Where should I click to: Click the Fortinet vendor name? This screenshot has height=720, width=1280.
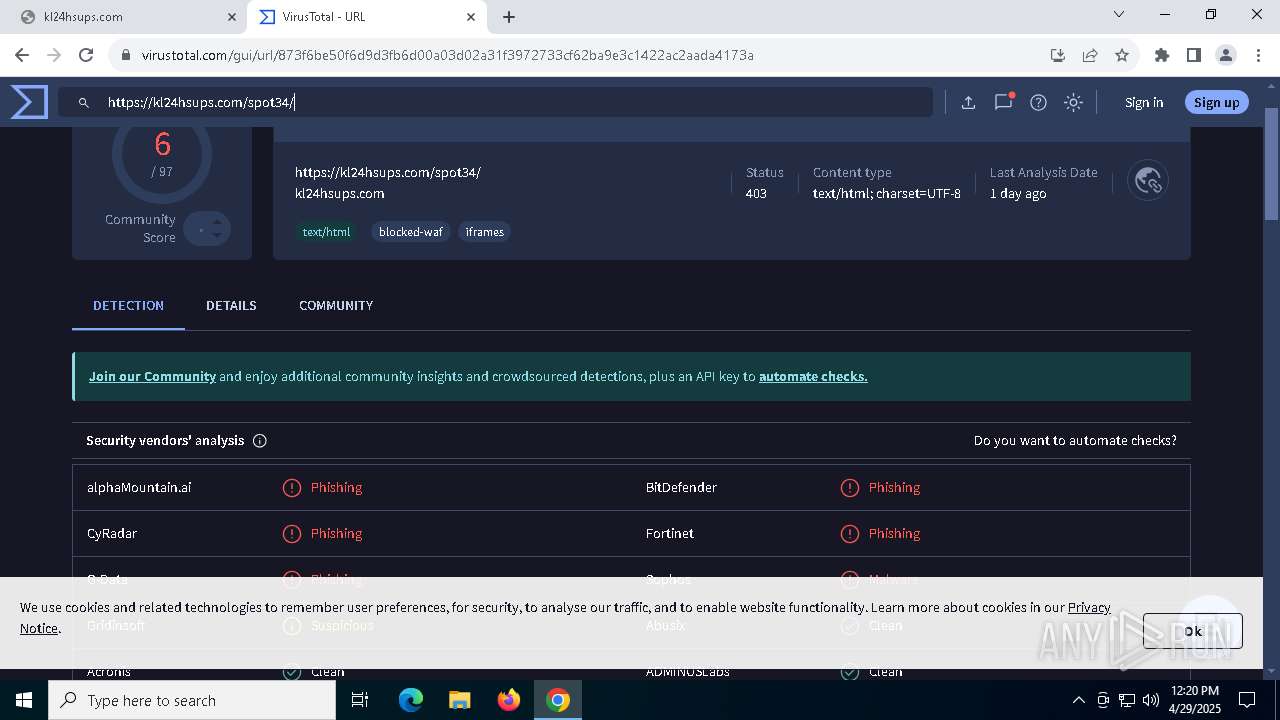(x=670, y=534)
